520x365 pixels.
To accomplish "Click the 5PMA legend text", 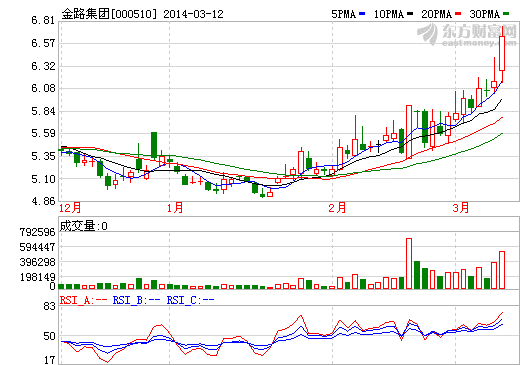I will [x=344, y=14].
